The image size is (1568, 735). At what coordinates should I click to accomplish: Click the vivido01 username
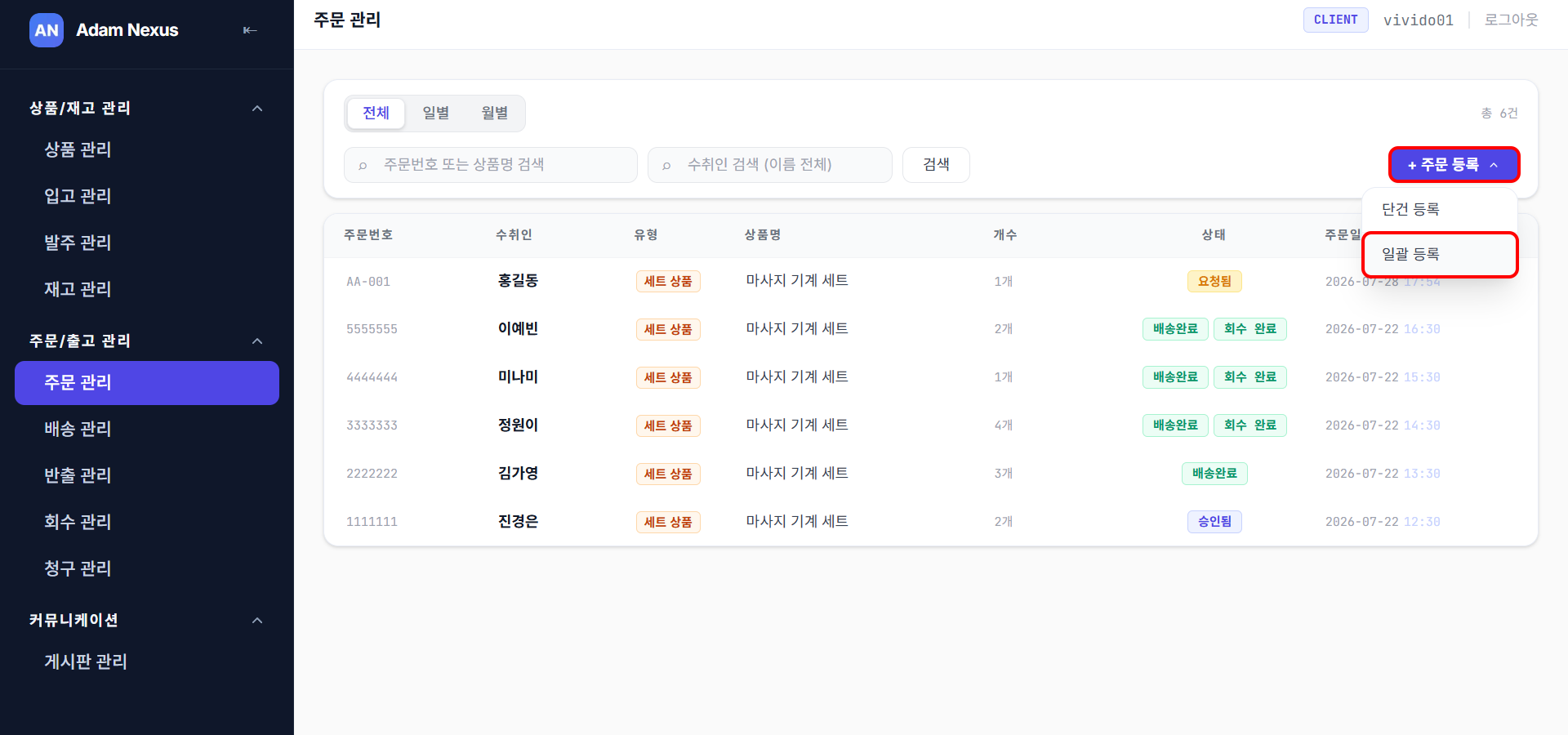tap(1419, 20)
